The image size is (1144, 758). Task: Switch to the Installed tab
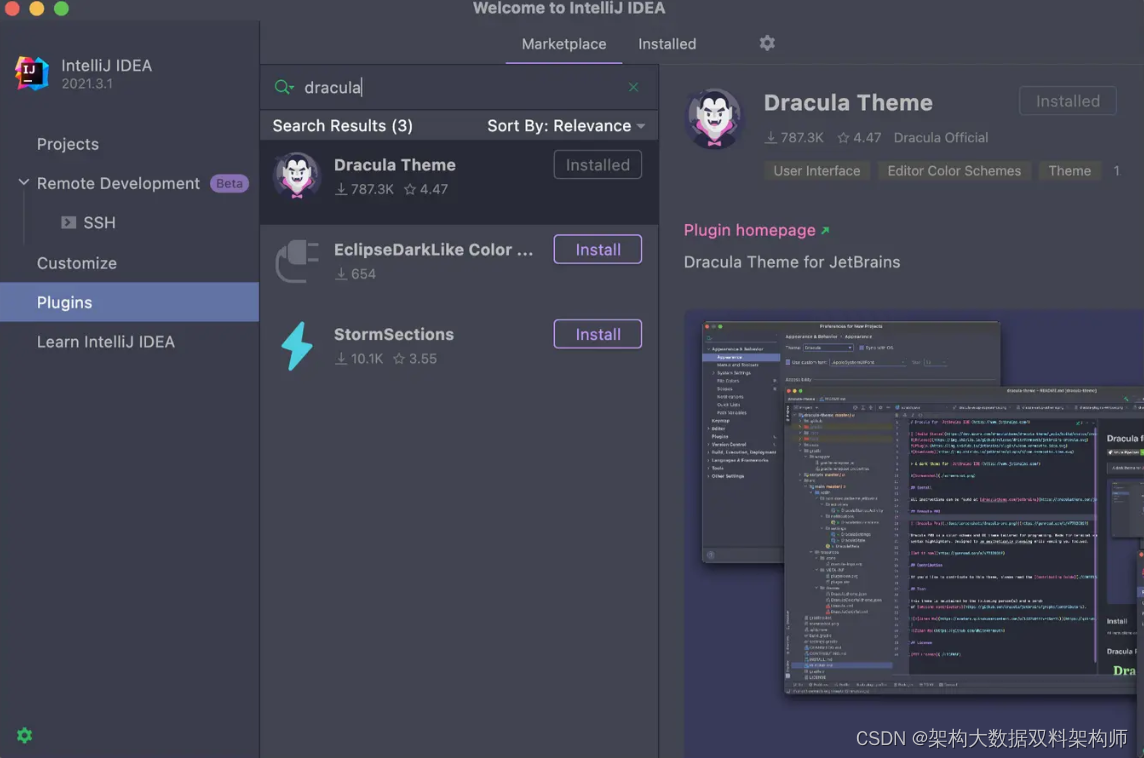(x=667, y=44)
